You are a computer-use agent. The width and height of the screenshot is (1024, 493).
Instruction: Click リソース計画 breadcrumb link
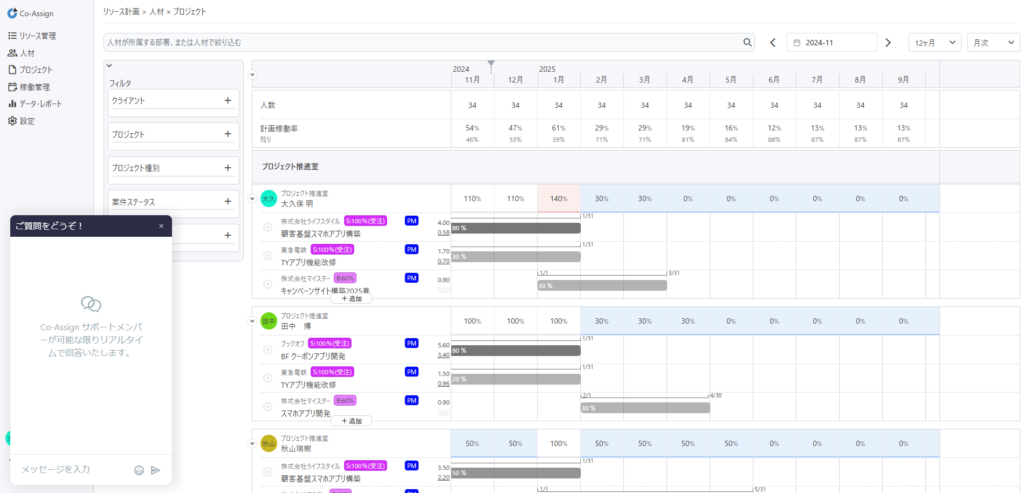[x=121, y=12]
